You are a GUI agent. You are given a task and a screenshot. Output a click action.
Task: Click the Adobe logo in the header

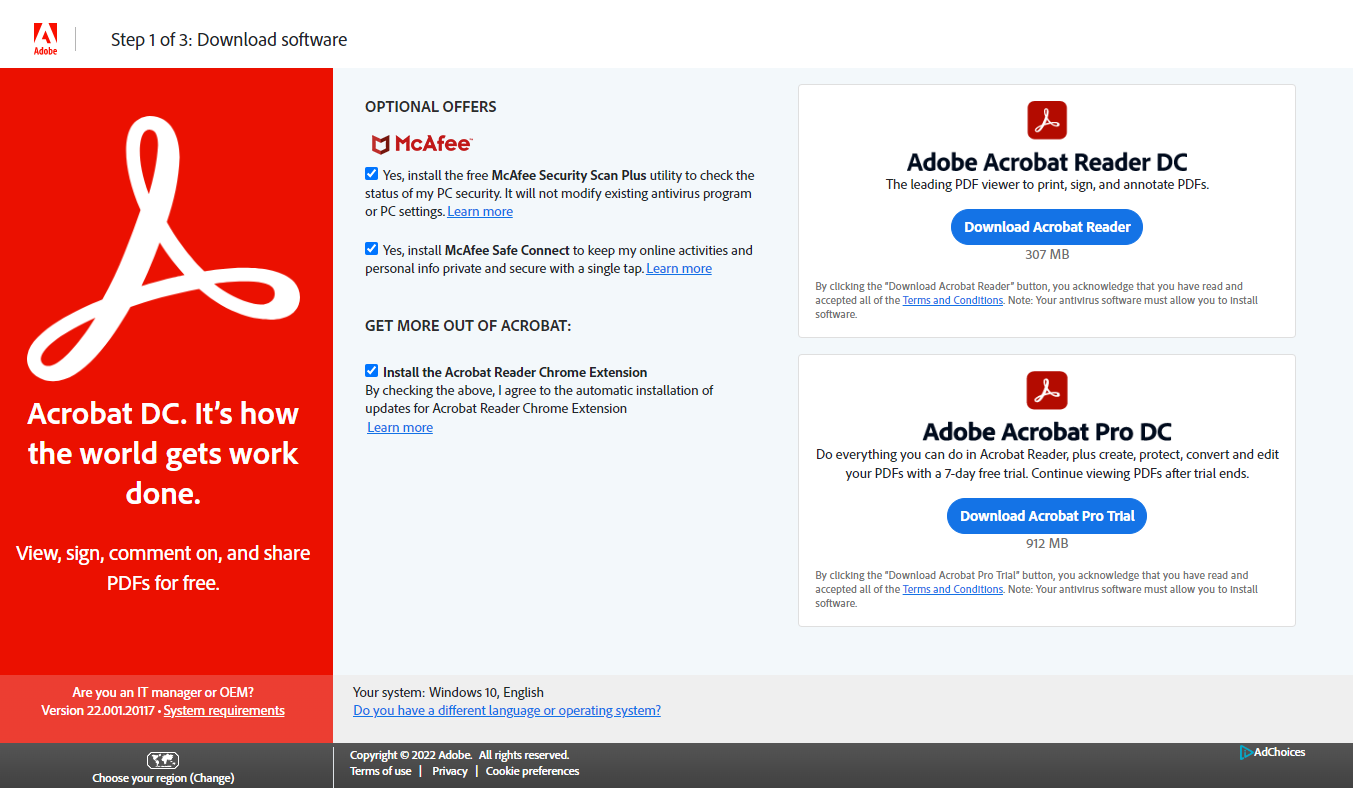click(45, 39)
